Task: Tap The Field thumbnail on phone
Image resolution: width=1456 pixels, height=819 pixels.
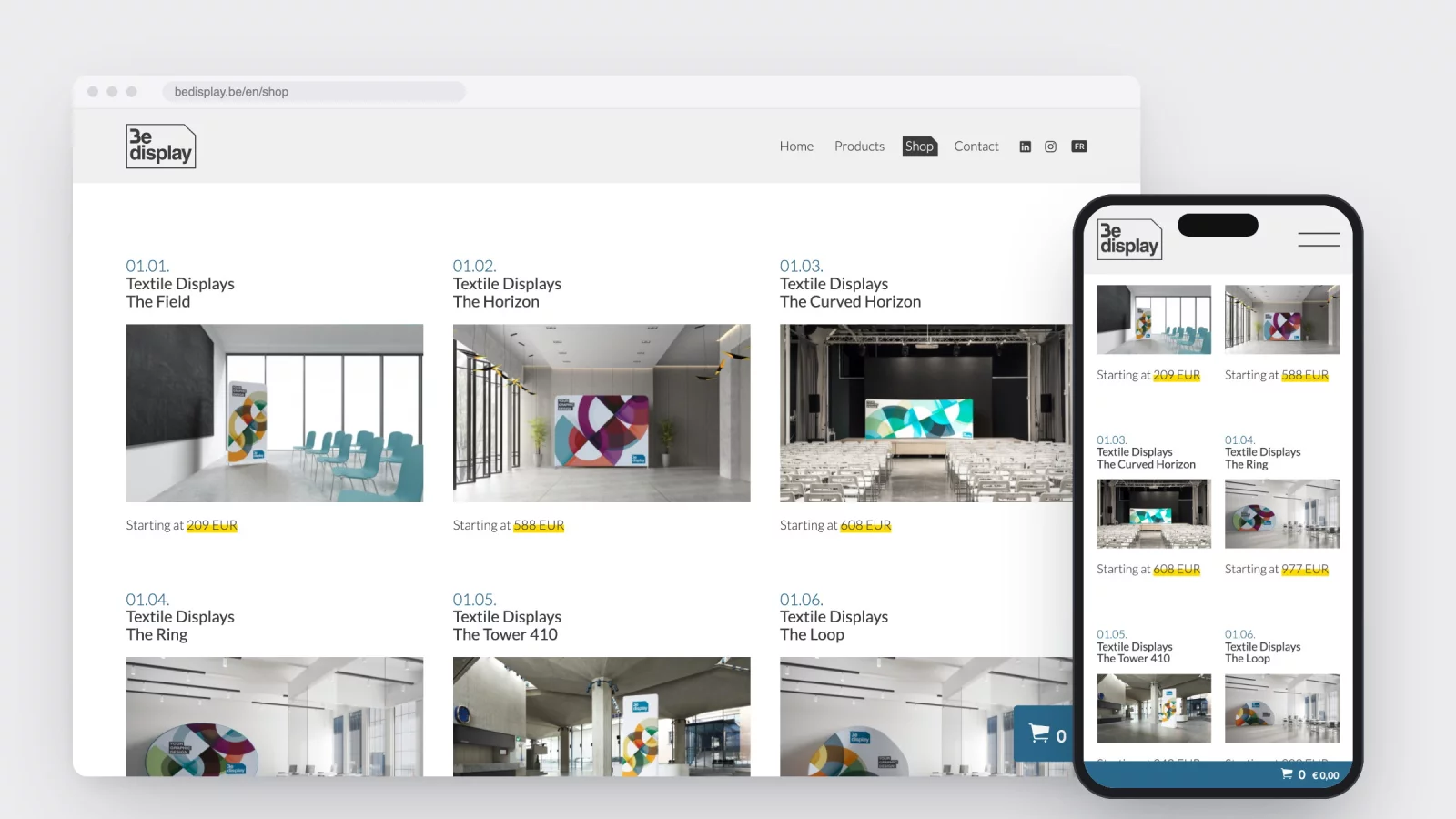Action: (1154, 319)
